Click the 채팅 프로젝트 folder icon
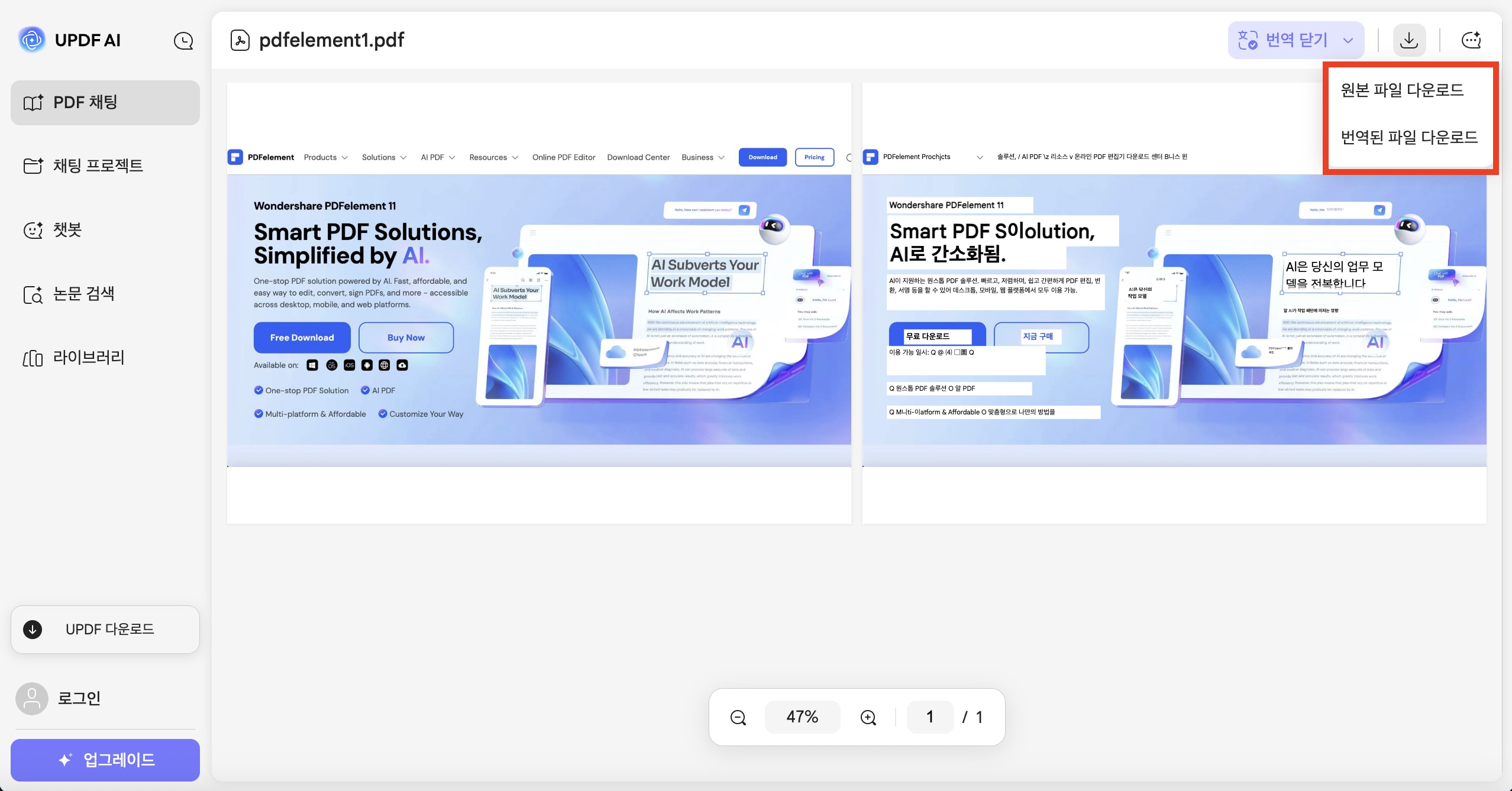Viewport: 1512px width, 791px height. coord(33,166)
